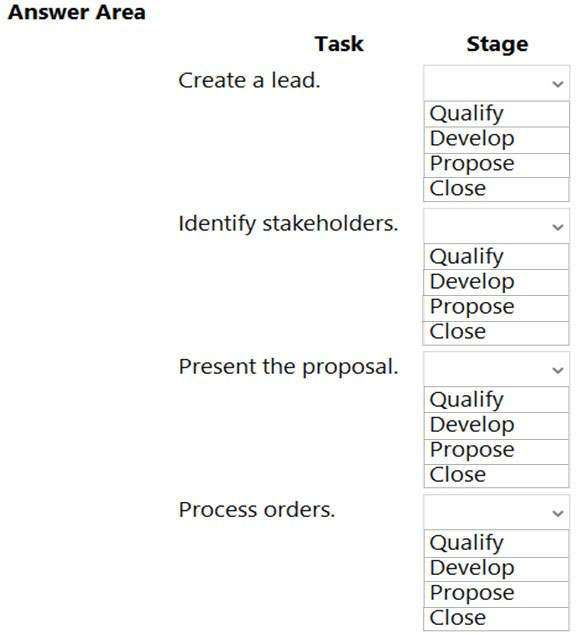Select Qualify for Create a lead
579x635 pixels.
(x=496, y=114)
